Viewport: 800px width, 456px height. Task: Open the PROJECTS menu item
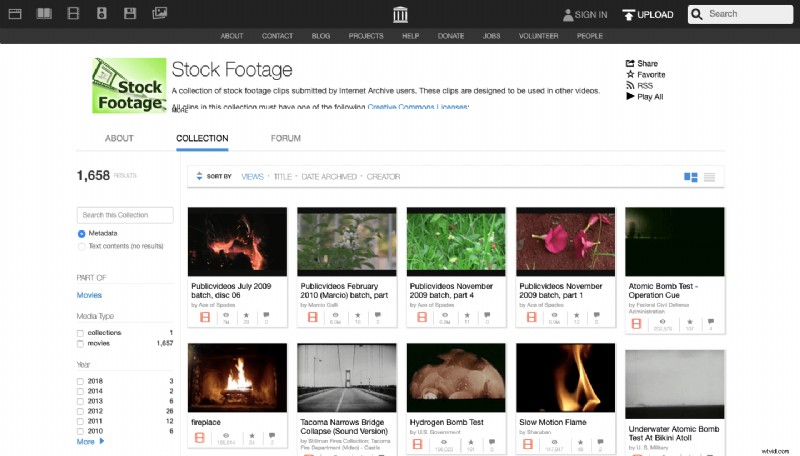tap(366, 36)
